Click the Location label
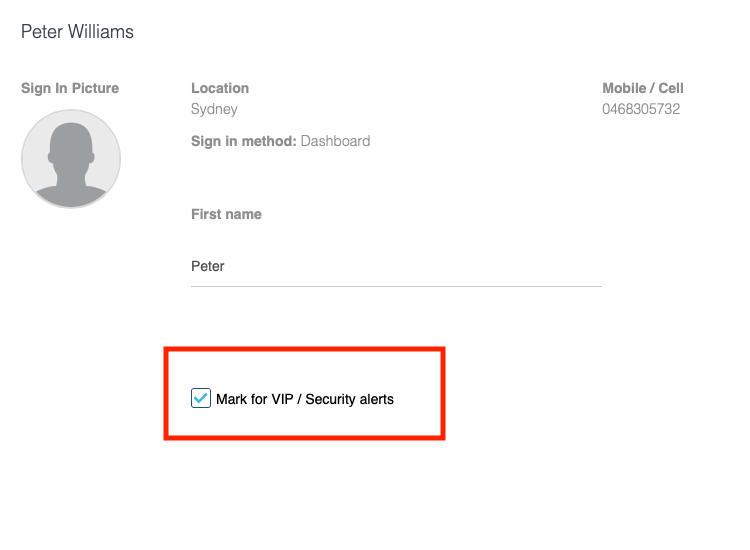Image resolution: width=750 pixels, height=550 pixels. (x=220, y=88)
